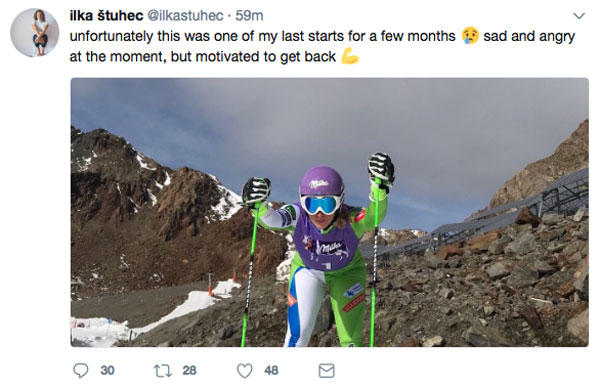
Task: View the skier photo in full size
Action: 329,212
